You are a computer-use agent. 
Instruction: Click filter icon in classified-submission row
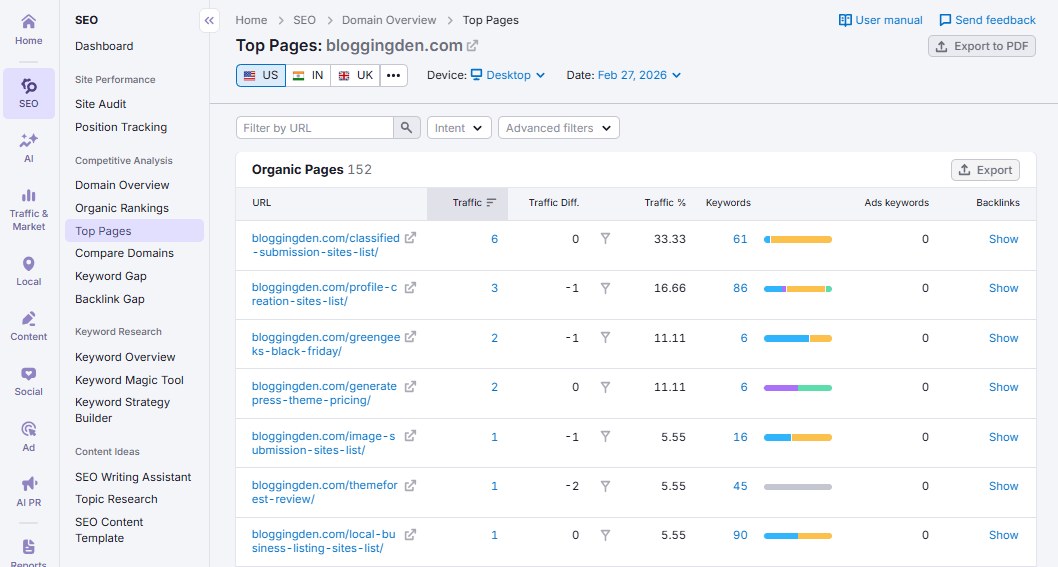(605, 238)
